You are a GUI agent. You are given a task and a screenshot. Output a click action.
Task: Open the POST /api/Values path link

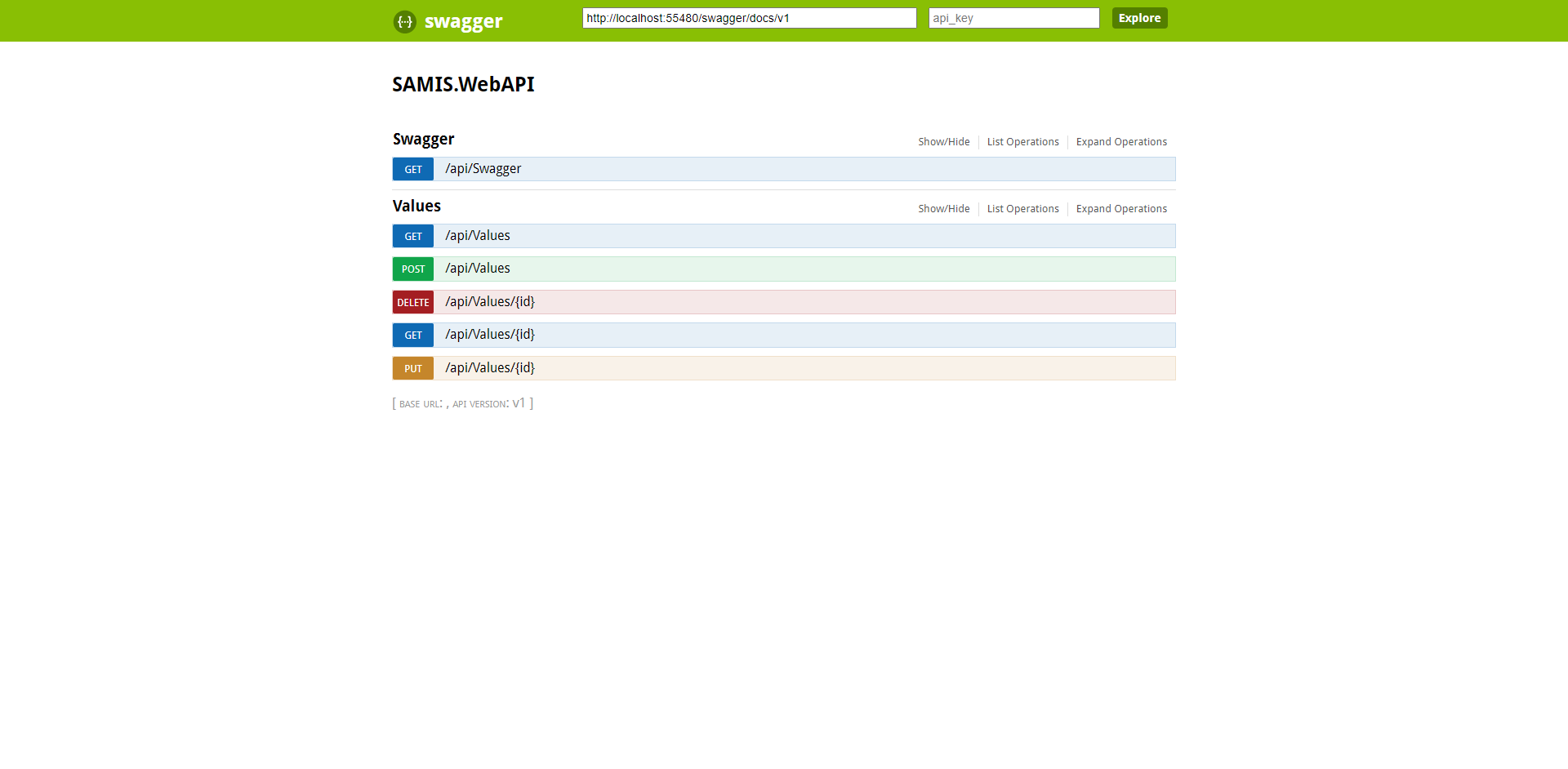(478, 269)
